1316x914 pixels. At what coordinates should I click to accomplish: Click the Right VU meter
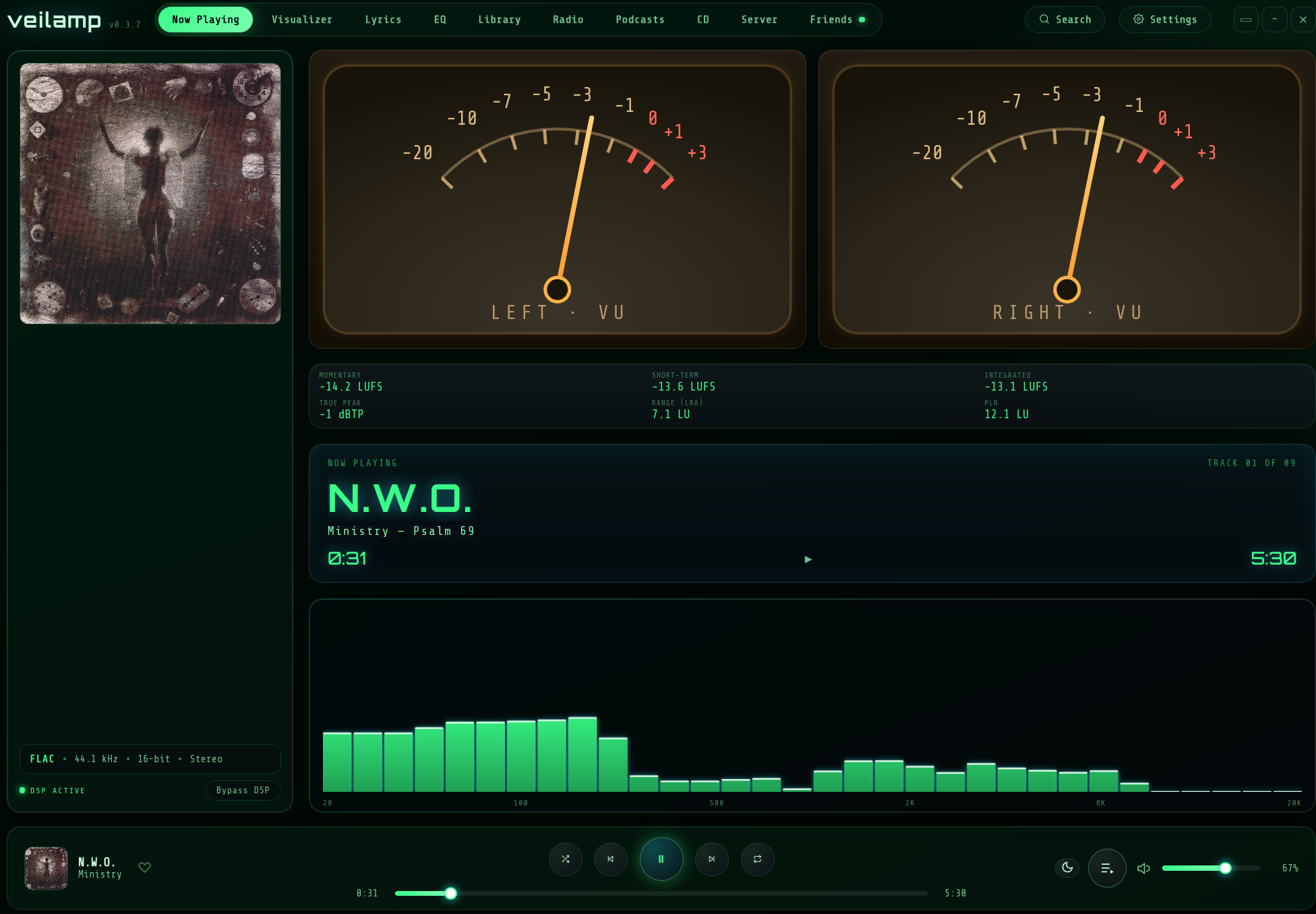[1067, 199]
